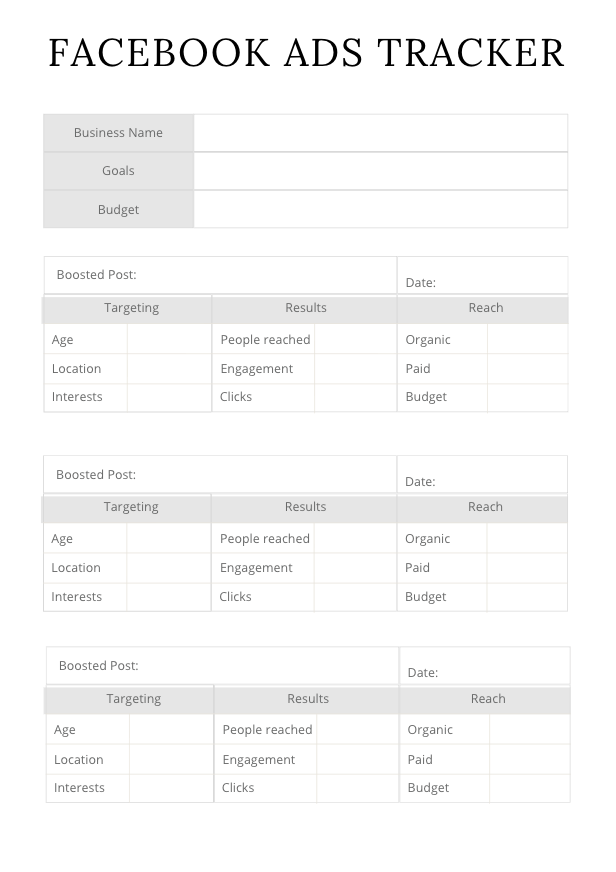
Task: Select Engagement value in second Results table
Action: click(x=355, y=568)
